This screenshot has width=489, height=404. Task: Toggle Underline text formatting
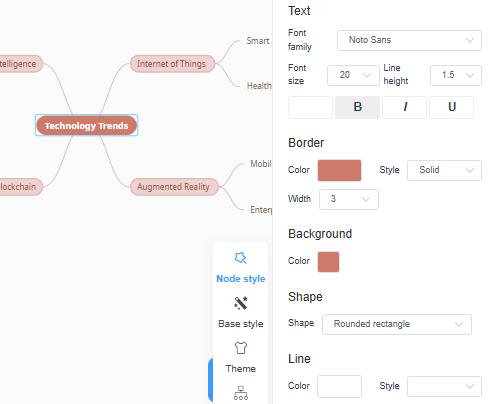pos(452,107)
